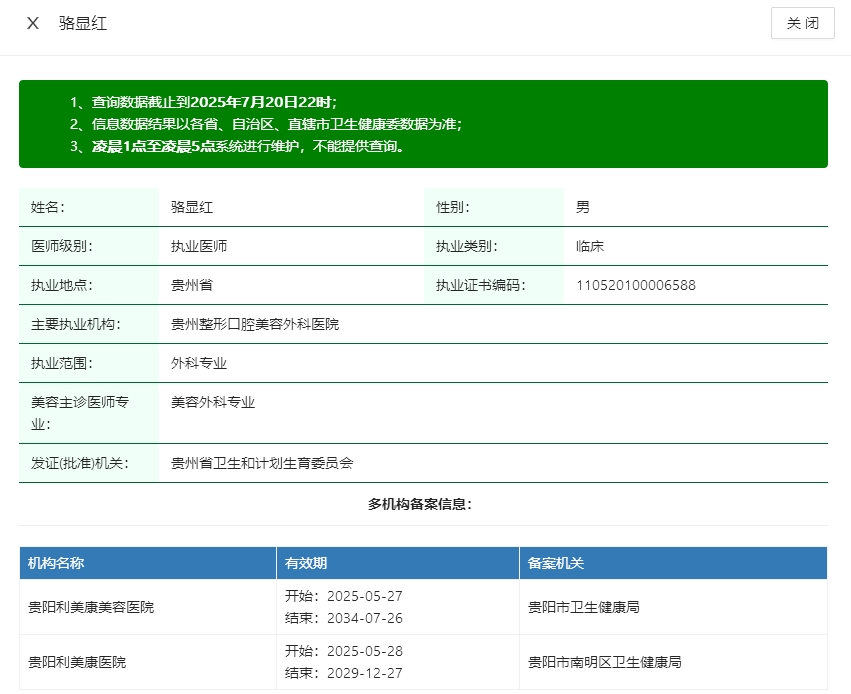Click the gender value 男
This screenshot has height=694, width=851.
pos(582,207)
